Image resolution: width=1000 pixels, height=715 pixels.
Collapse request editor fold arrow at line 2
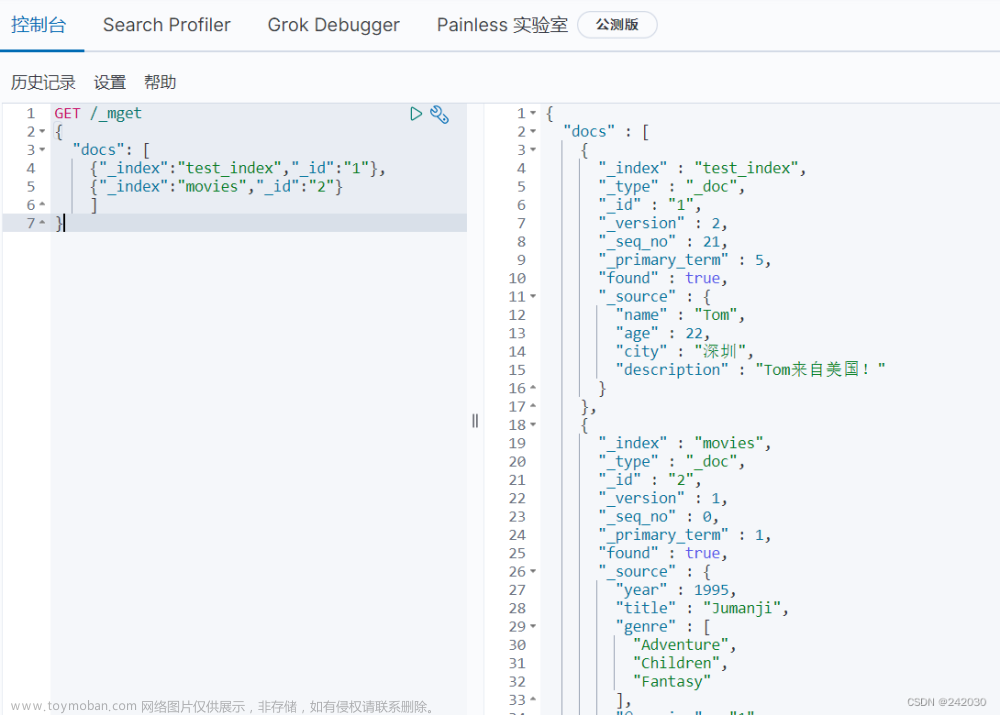(x=42, y=131)
